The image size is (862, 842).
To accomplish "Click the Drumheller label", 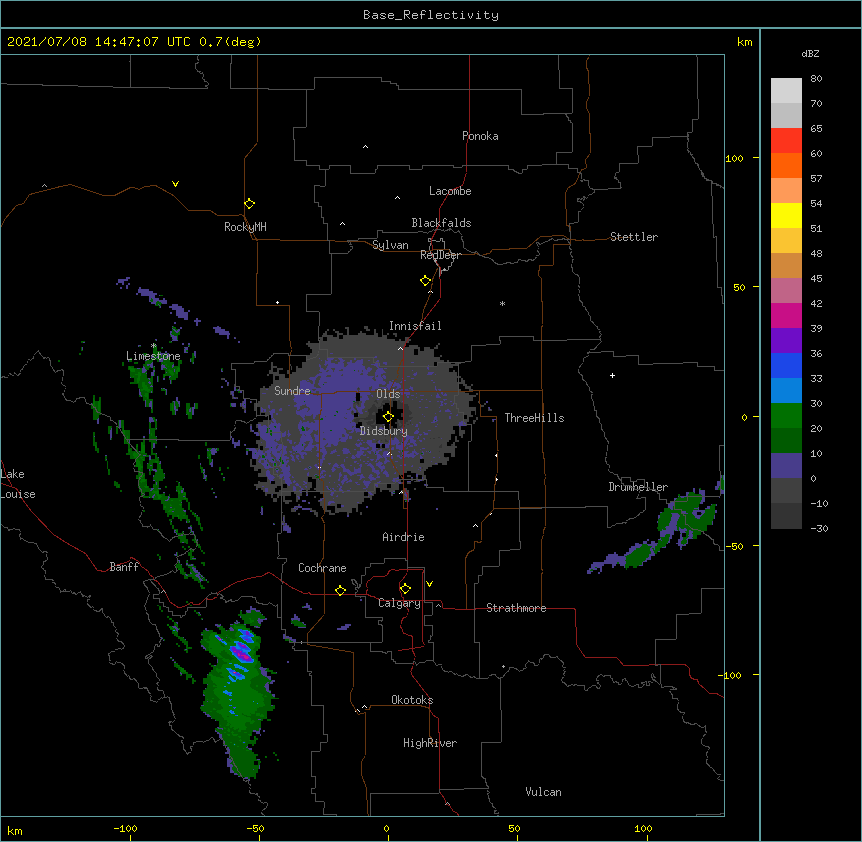I will [x=638, y=487].
